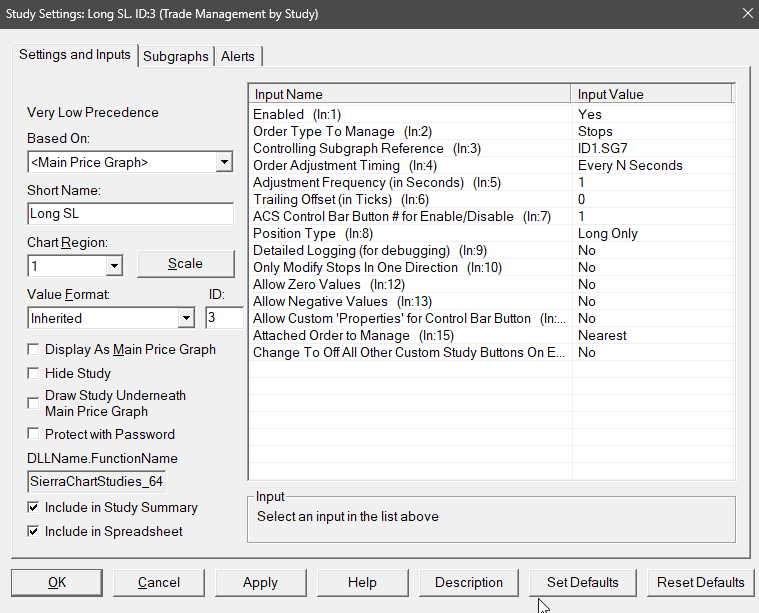This screenshot has height=613, width=759.
Task: Select the Position Type input row
Action: coord(410,234)
